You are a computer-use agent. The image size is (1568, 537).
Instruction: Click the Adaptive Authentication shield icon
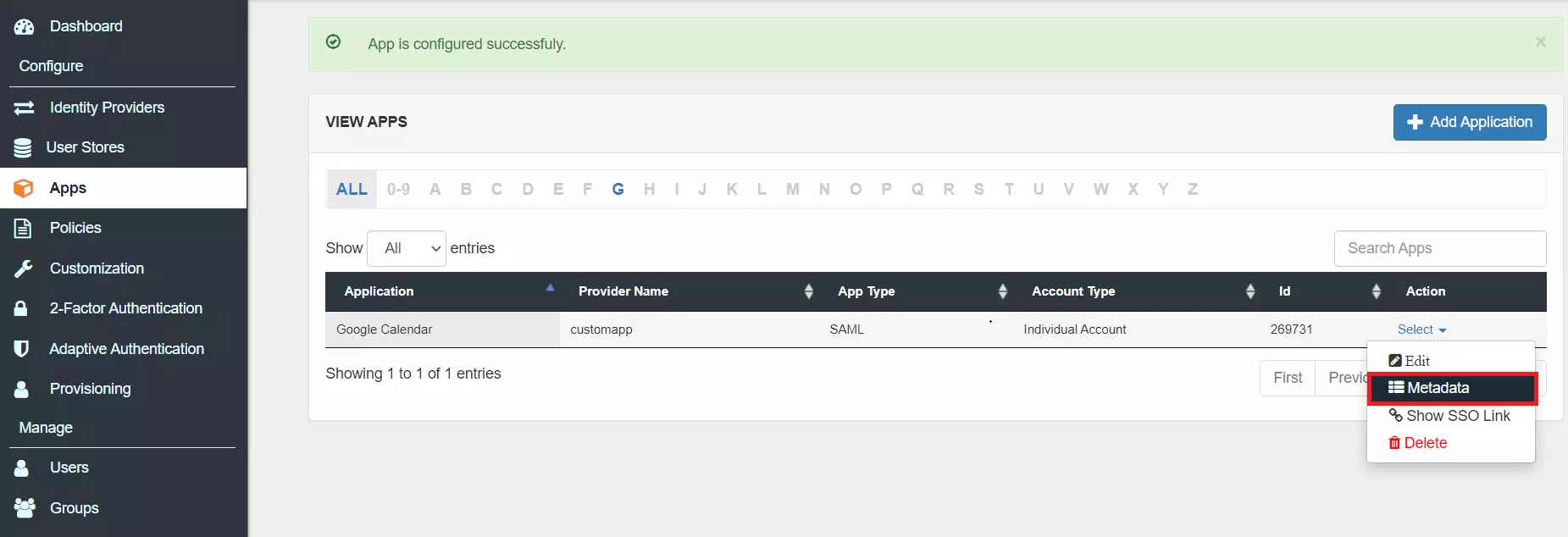click(22, 348)
